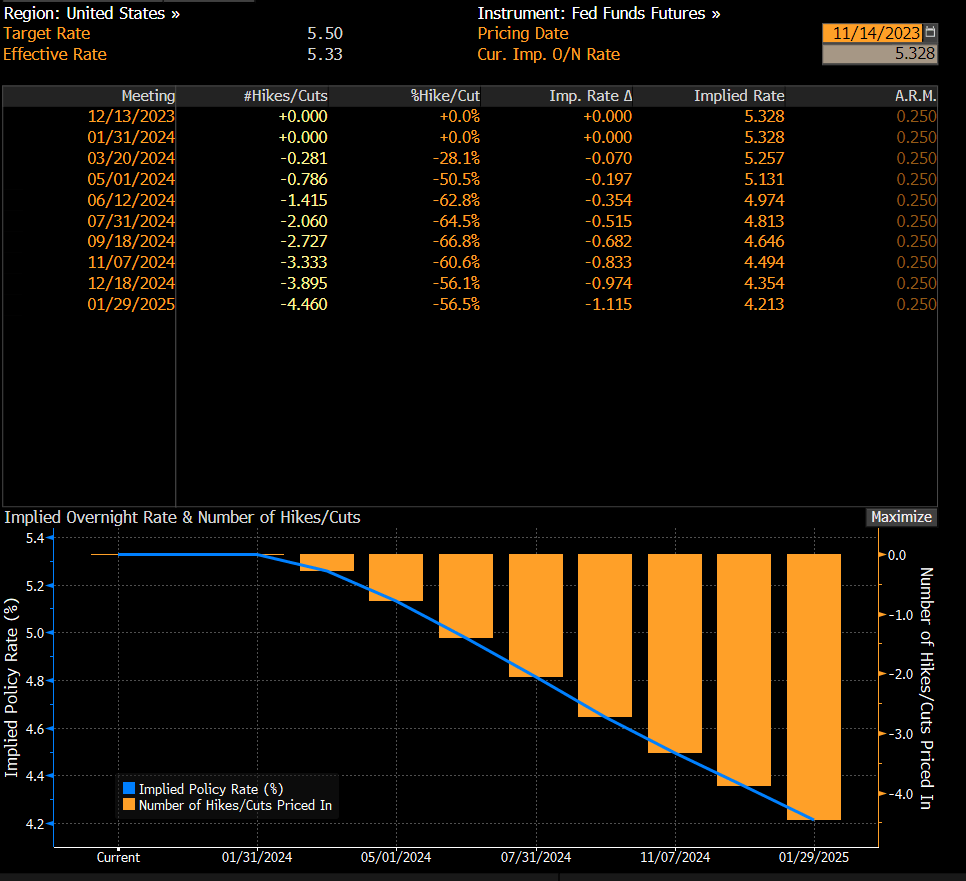Open the calendar icon beside Pricing Date

(931, 33)
